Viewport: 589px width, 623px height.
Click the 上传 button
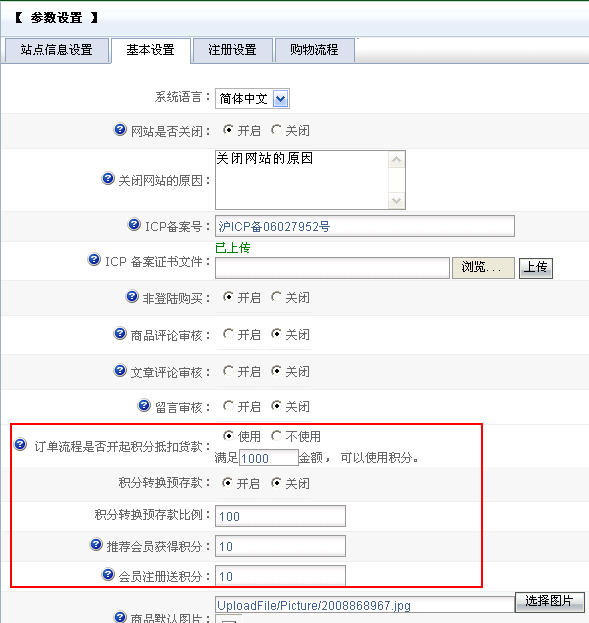pos(535,268)
